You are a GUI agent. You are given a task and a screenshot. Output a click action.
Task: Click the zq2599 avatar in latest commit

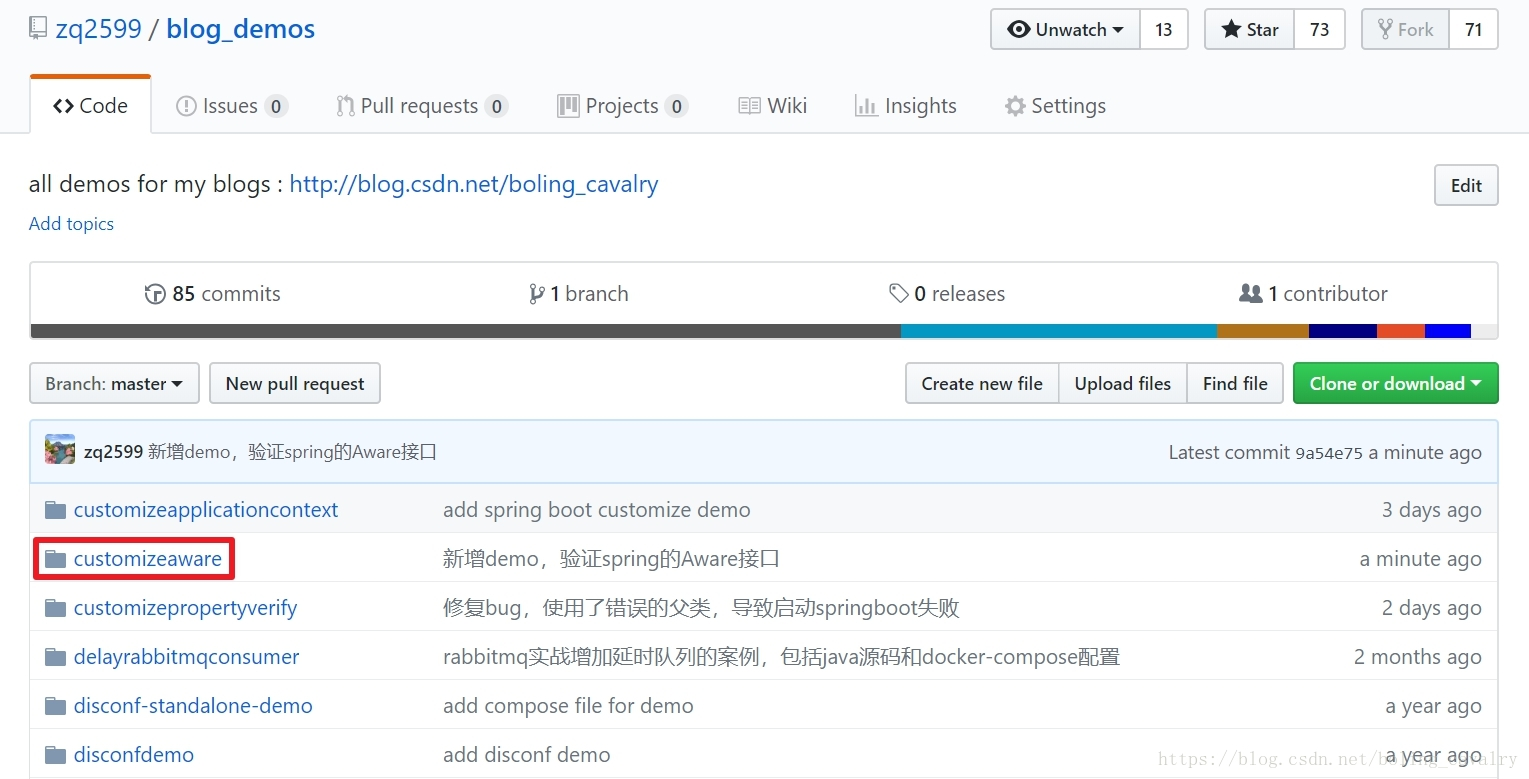coord(60,450)
